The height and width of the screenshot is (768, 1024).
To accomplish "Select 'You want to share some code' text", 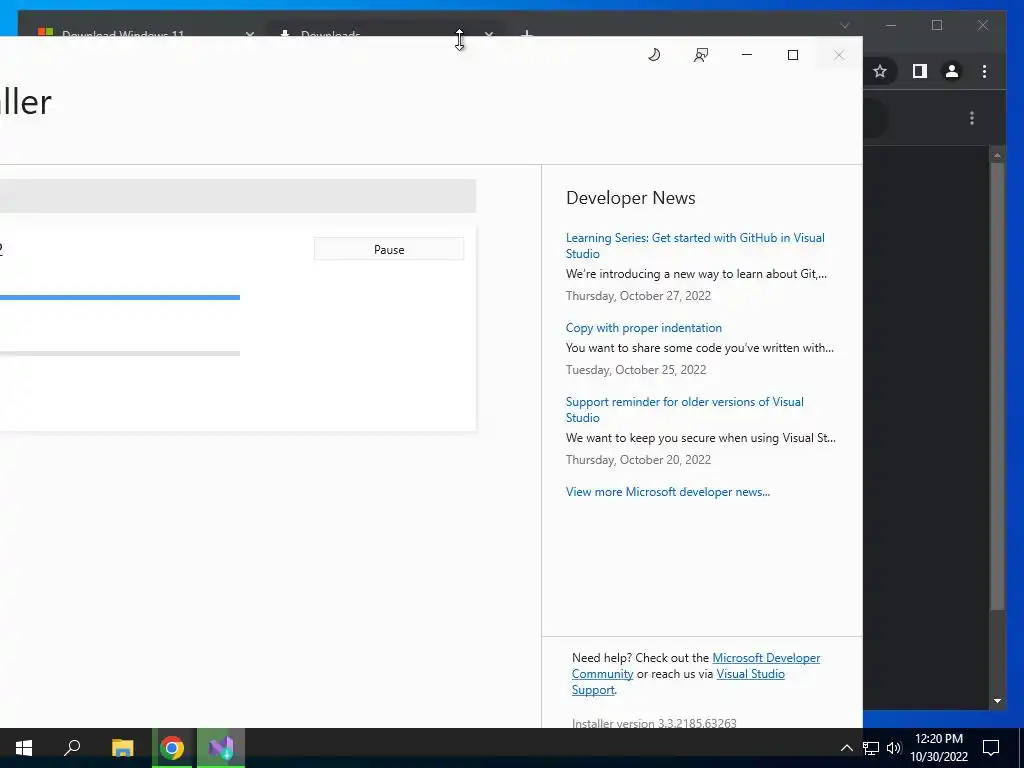I will 699,348.
